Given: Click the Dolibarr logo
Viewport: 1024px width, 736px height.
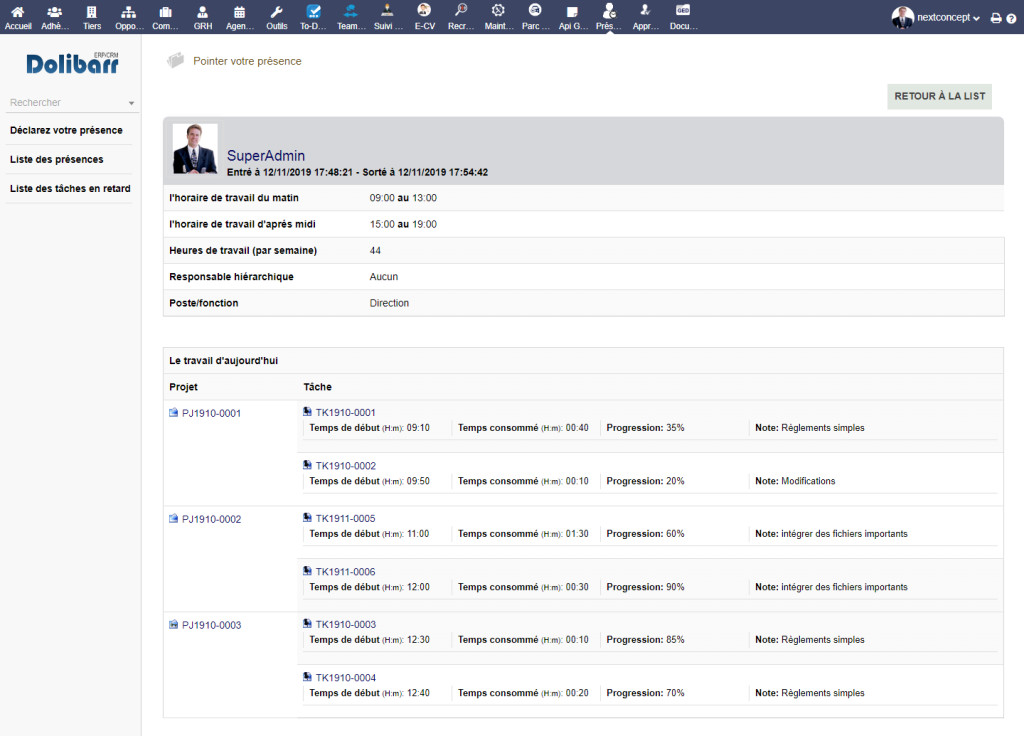Looking at the screenshot, I should tap(72, 65).
